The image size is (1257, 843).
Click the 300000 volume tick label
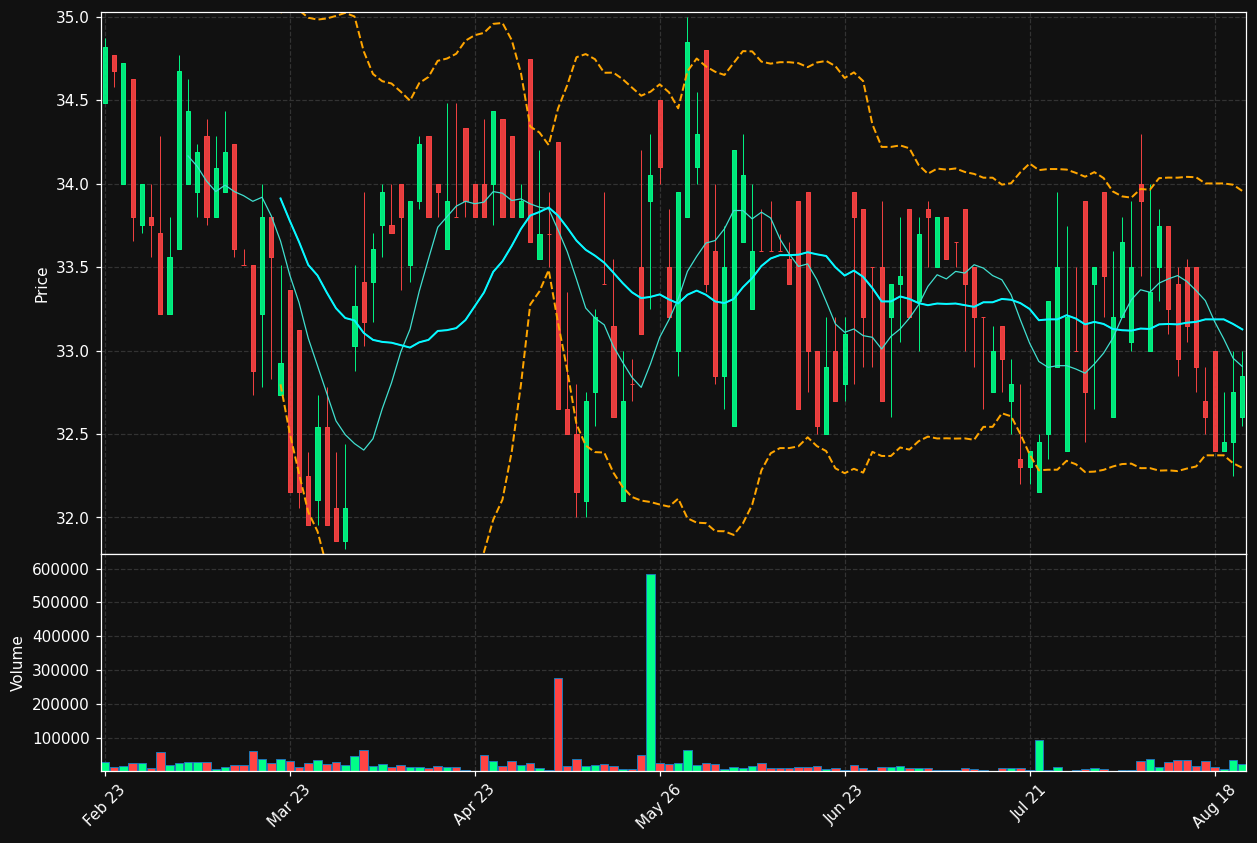(x=62, y=671)
